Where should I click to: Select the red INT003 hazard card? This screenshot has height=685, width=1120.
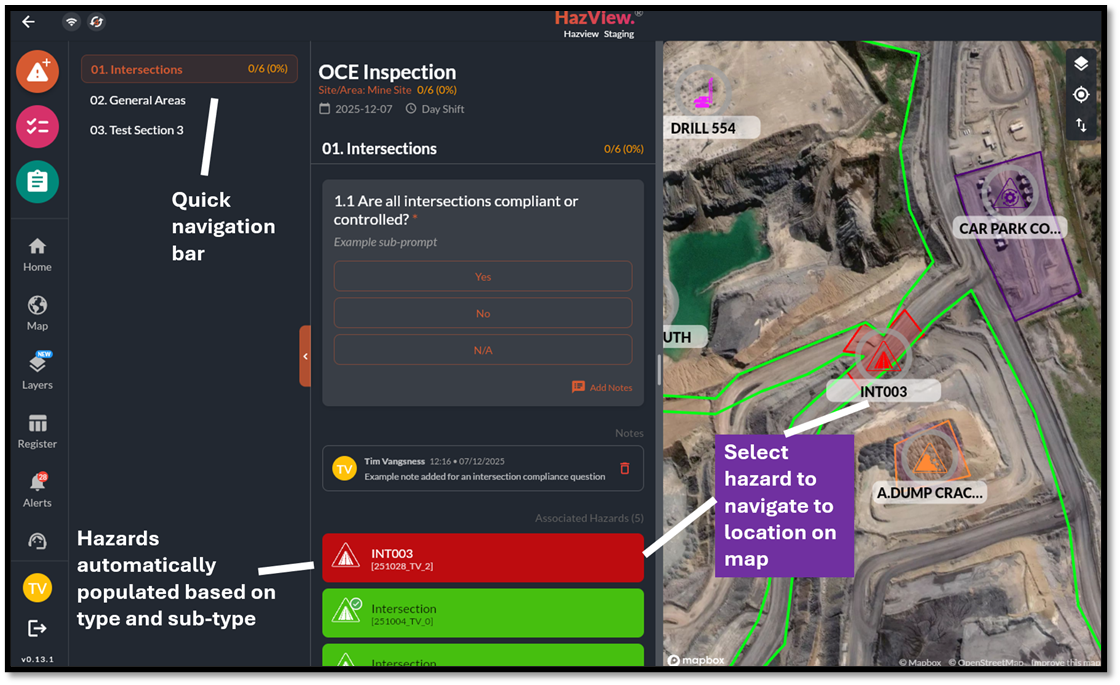coord(483,558)
